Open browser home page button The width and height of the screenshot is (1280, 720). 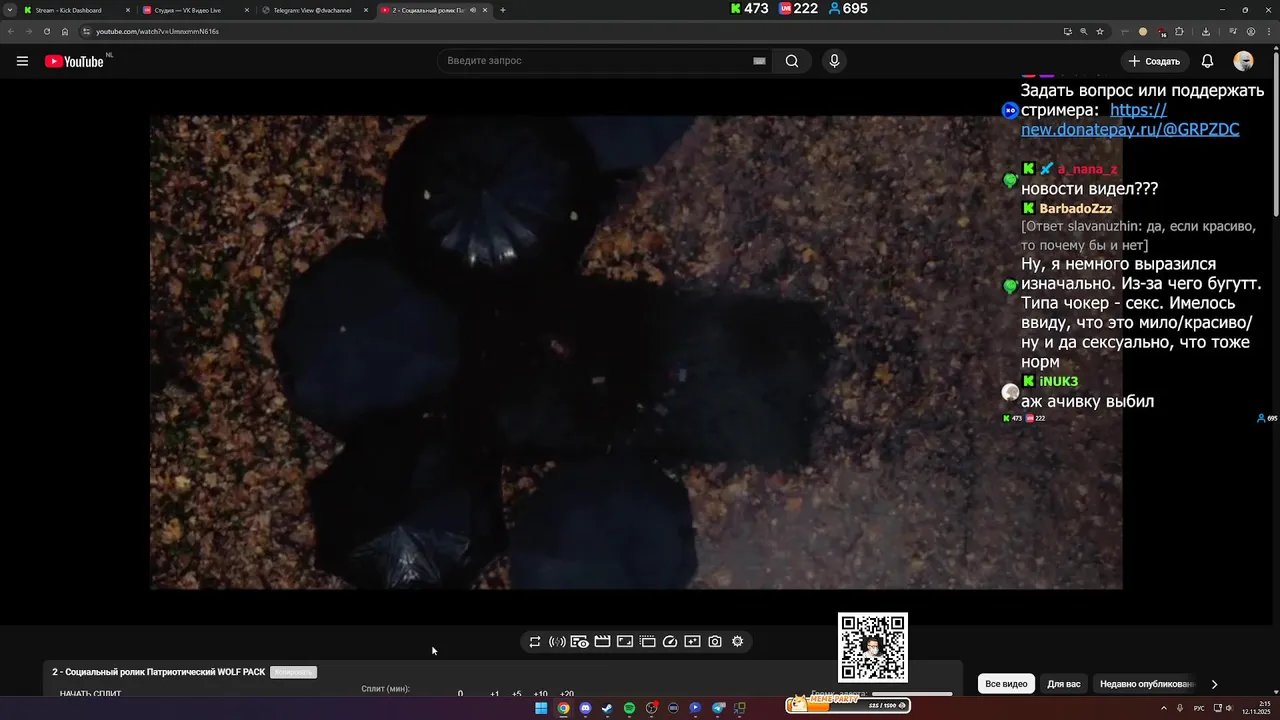coord(65,31)
